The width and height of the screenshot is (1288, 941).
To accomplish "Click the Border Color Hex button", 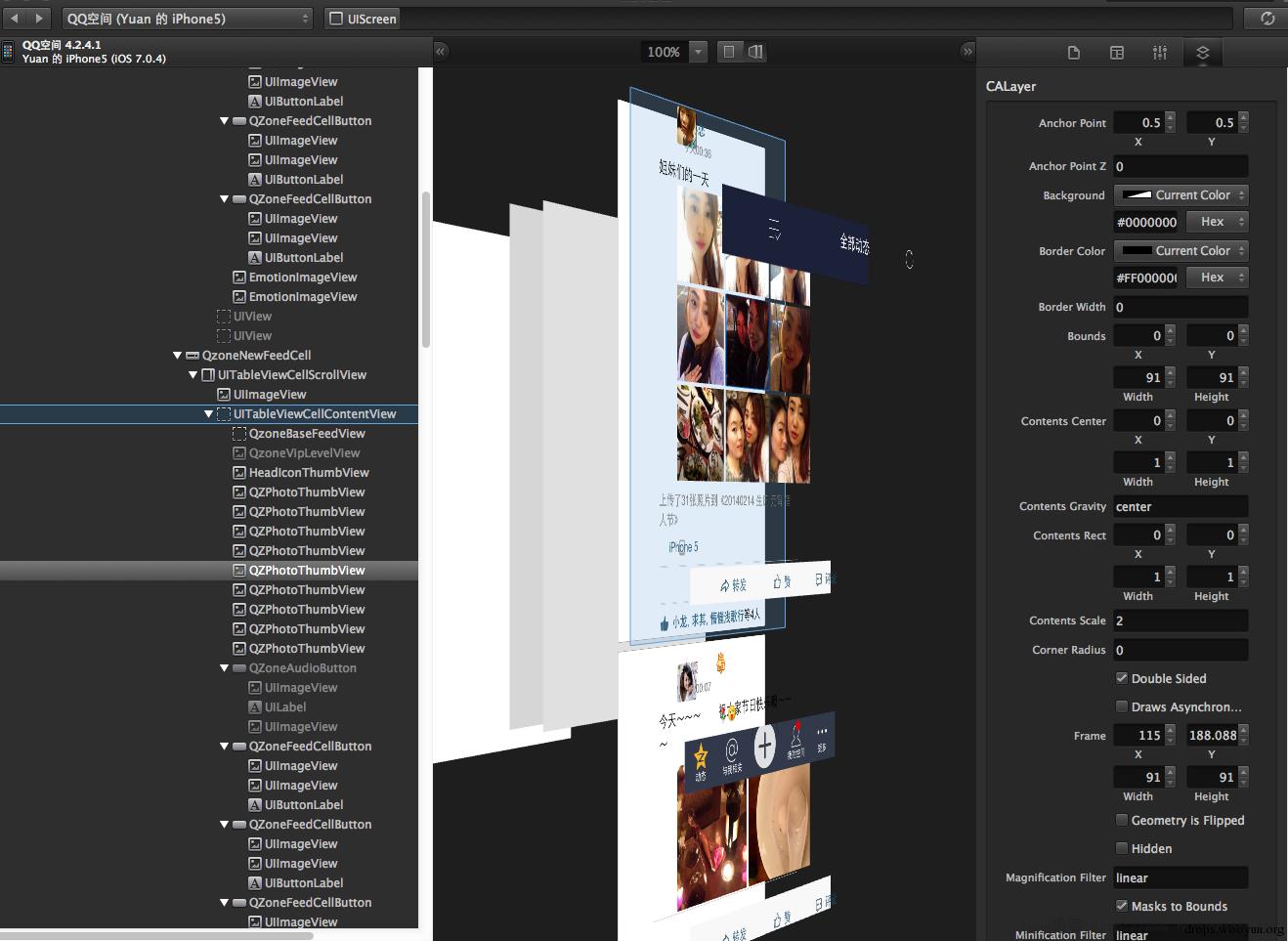I will 1219,278.
